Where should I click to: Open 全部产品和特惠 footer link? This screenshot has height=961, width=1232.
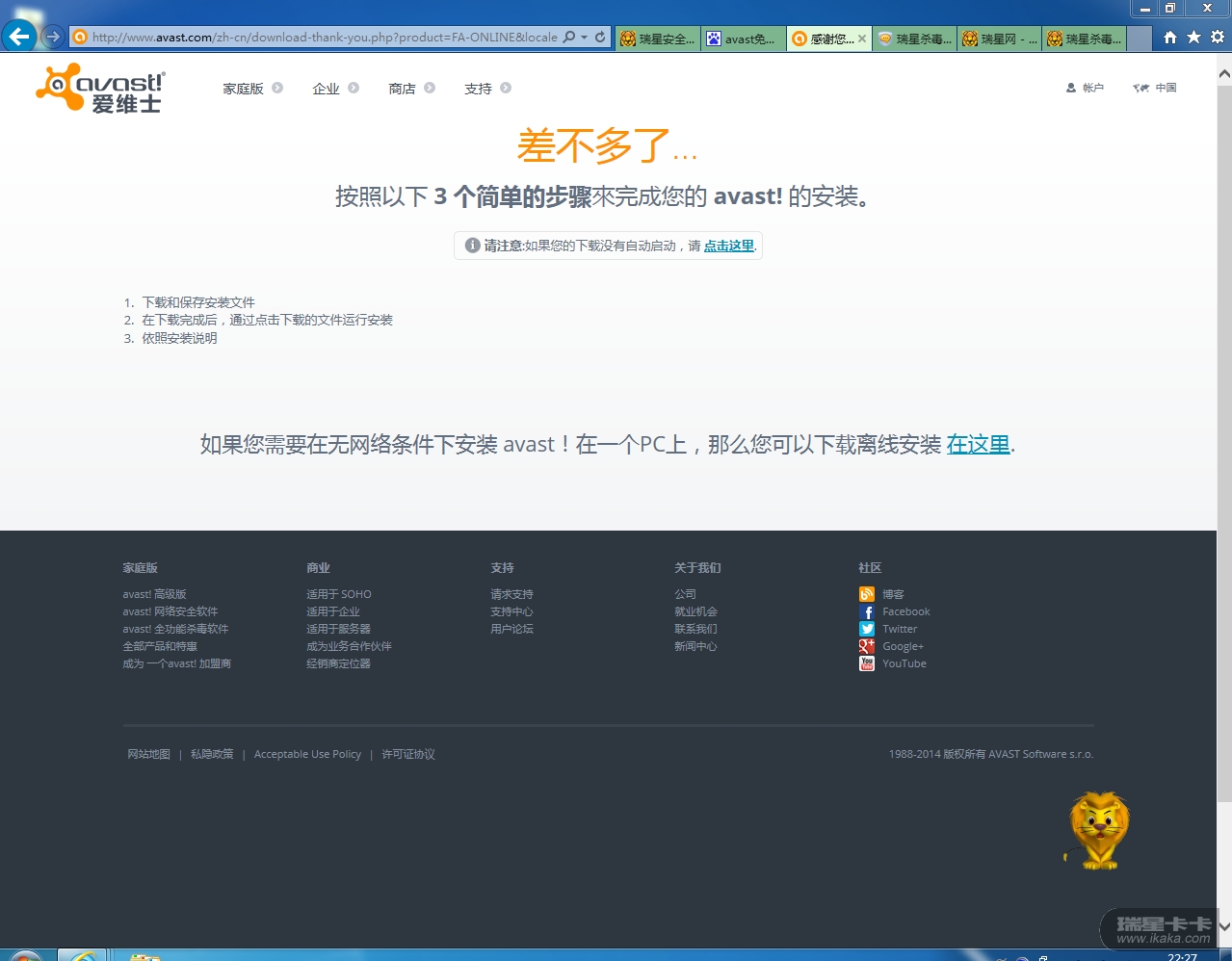point(160,646)
